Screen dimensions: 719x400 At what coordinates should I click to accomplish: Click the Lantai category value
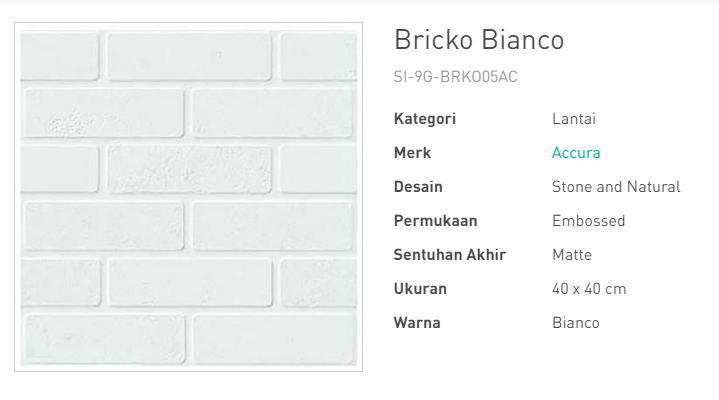coord(574,119)
